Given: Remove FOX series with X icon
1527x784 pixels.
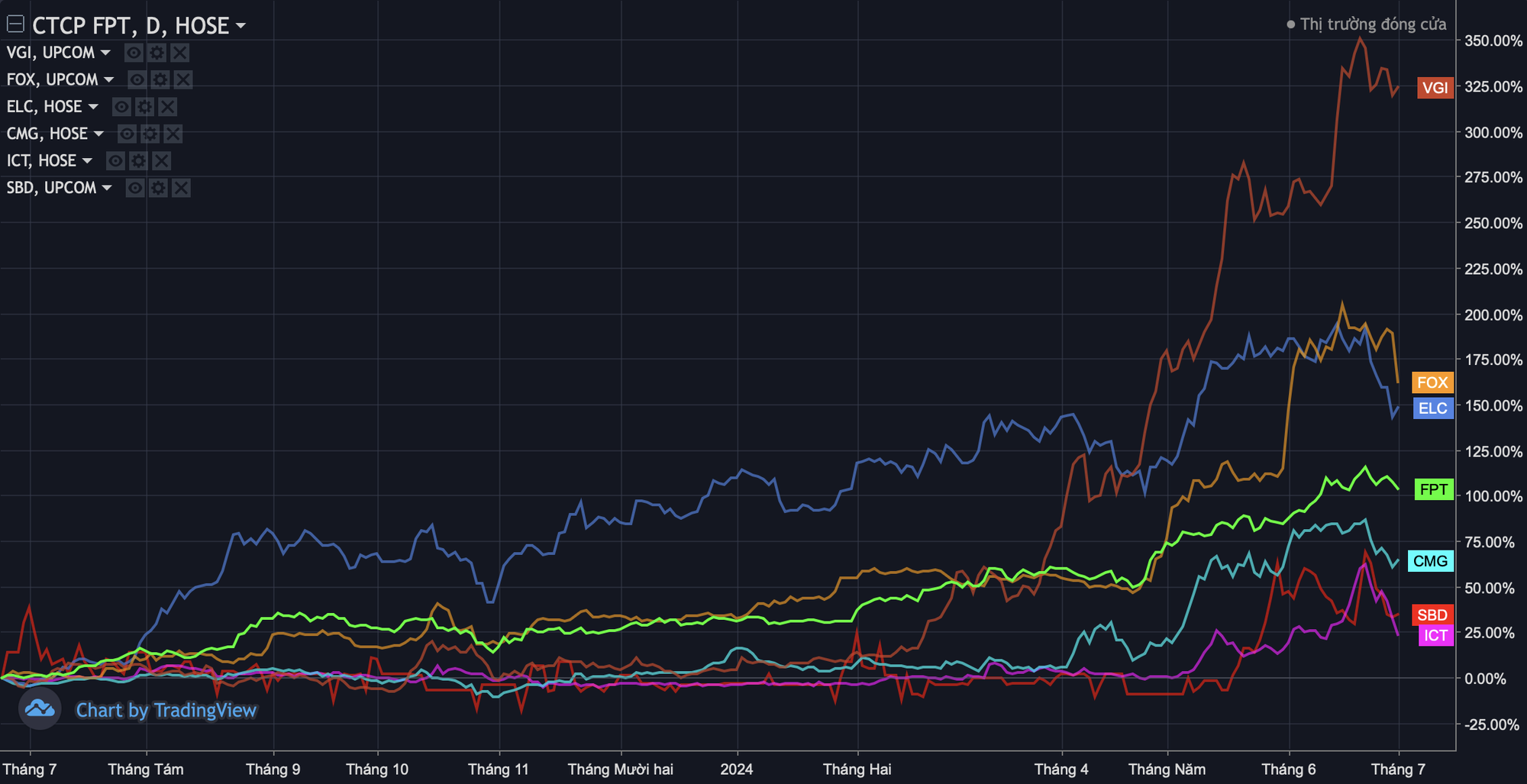Looking at the screenshot, I should [x=183, y=79].
